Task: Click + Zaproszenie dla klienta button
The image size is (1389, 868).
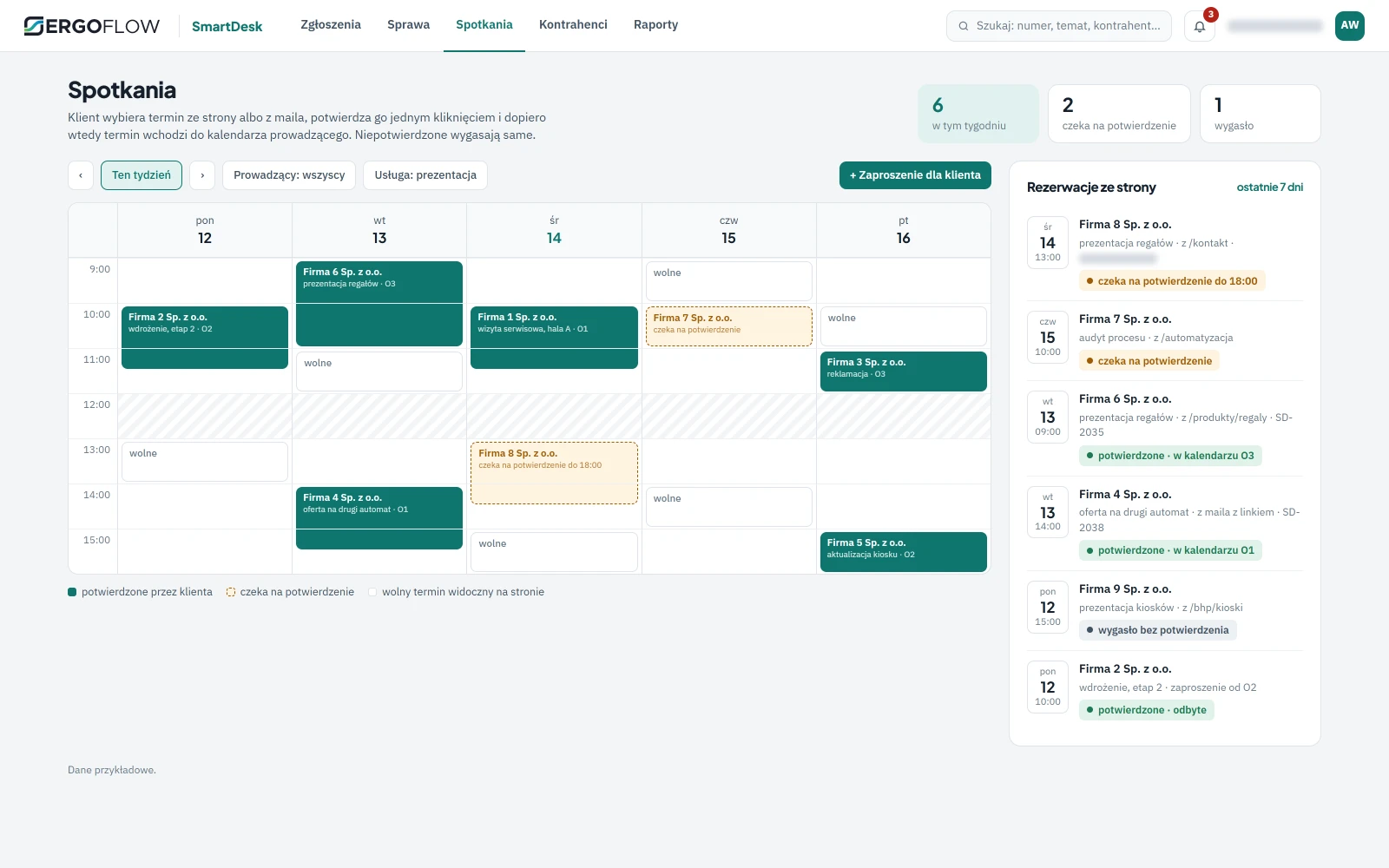Action: click(915, 175)
